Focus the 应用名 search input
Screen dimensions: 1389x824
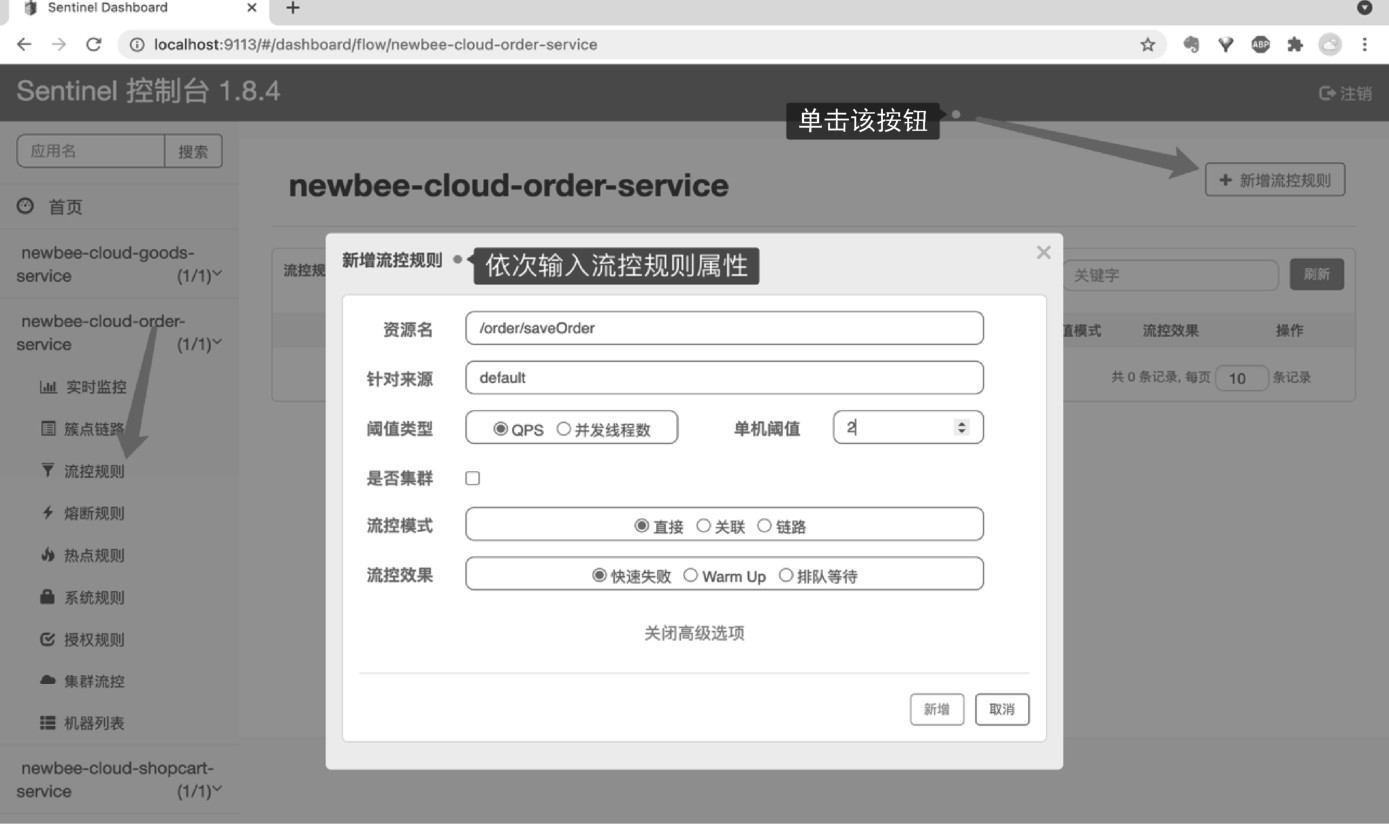(91, 151)
